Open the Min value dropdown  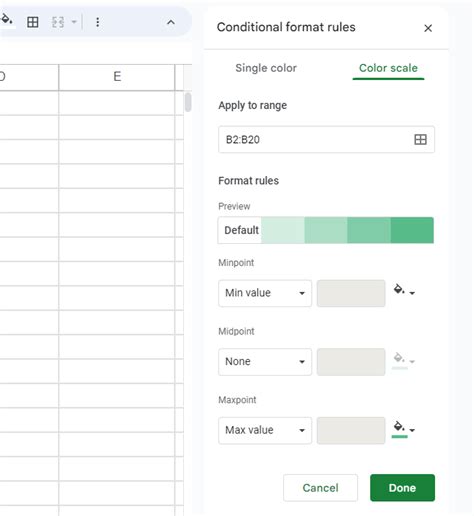pyautogui.click(x=265, y=293)
